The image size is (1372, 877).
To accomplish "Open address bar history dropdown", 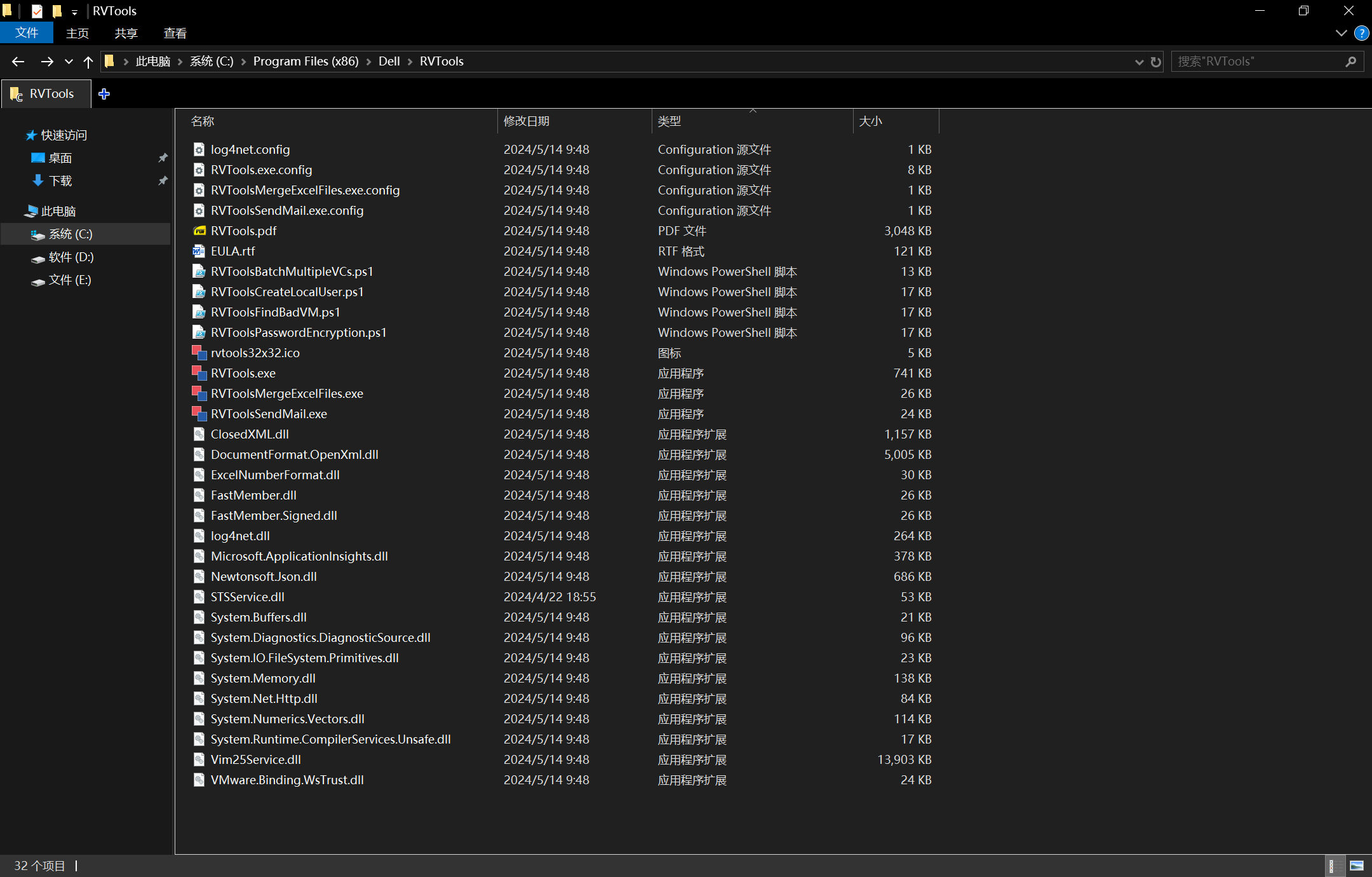I will click(x=1139, y=62).
